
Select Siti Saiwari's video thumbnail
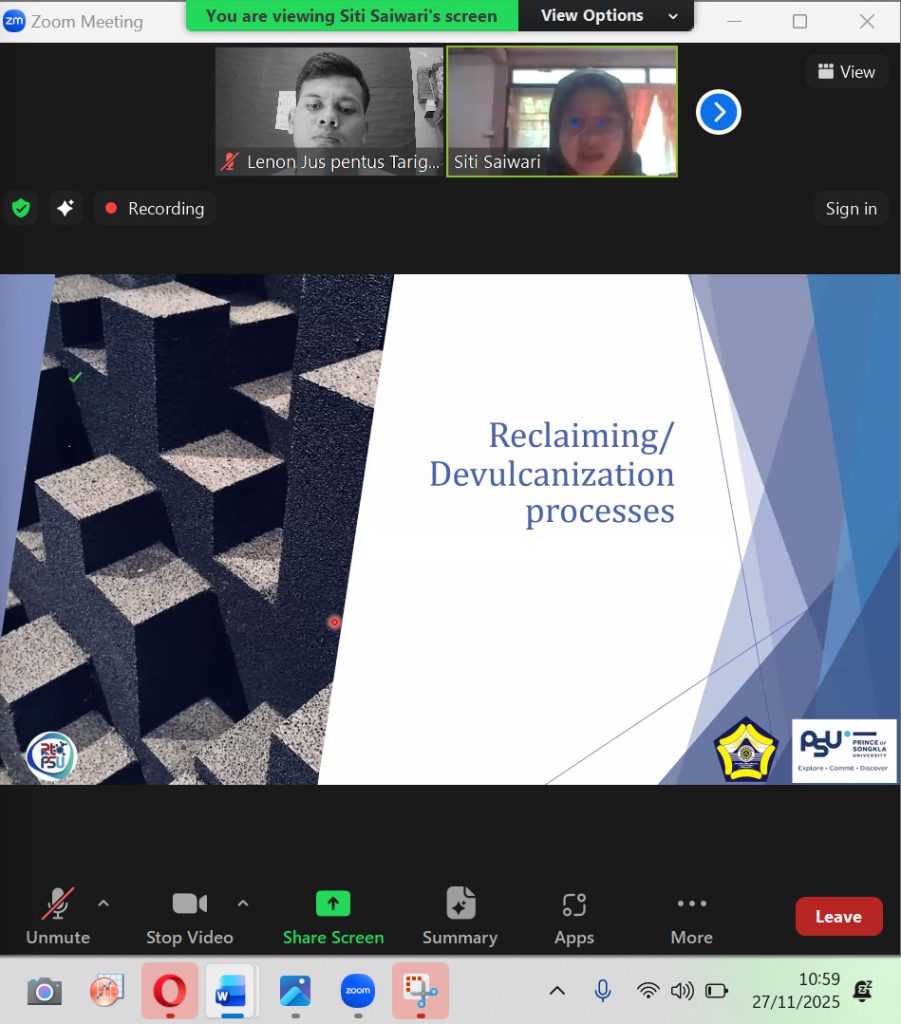(x=562, y=111)
